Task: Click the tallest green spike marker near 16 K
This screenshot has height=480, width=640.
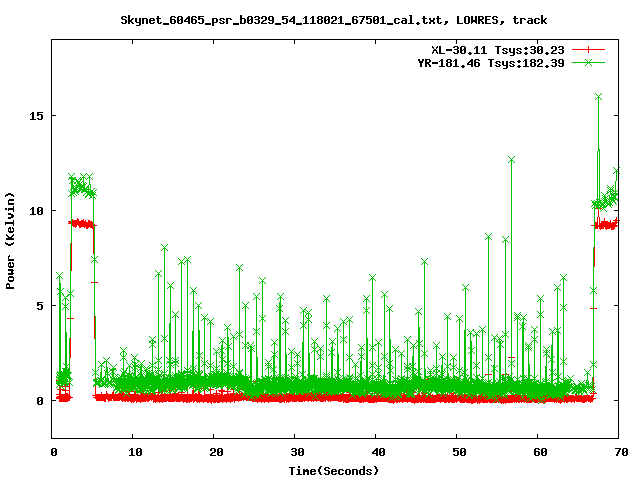Action: point(599,97)
